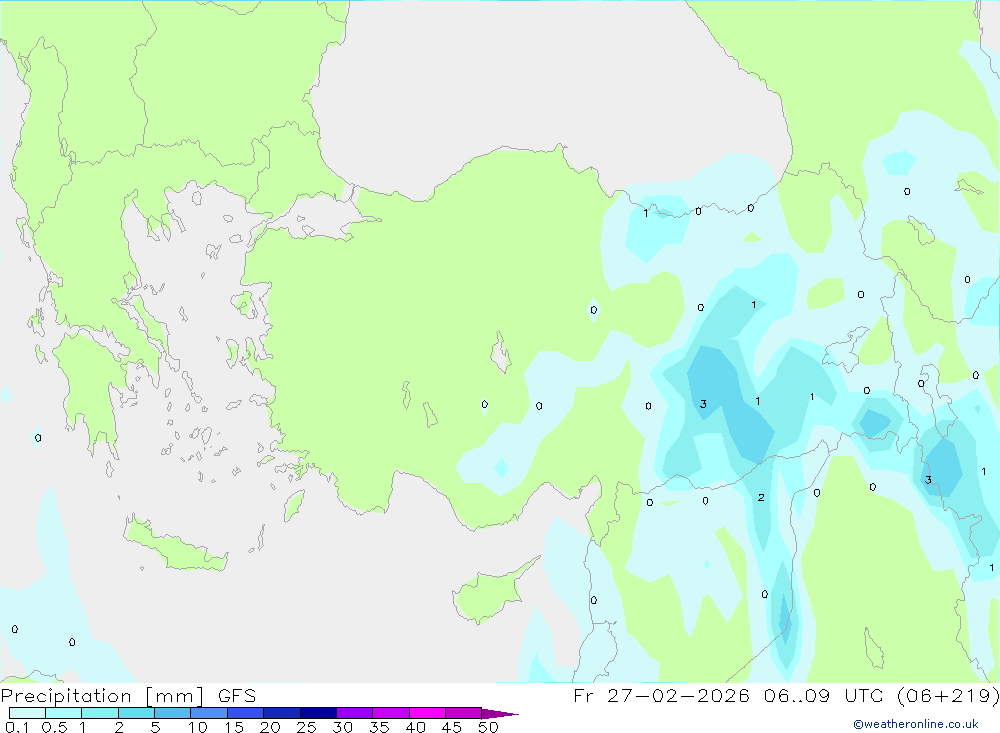This screenshot has width=1000, height=733.
Task: Click the 'Fr 27-02-2026' date text
Action: tap(661, 695)
